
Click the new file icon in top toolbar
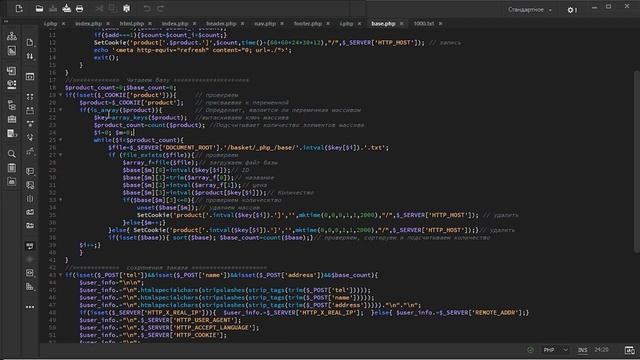[19, 9]
